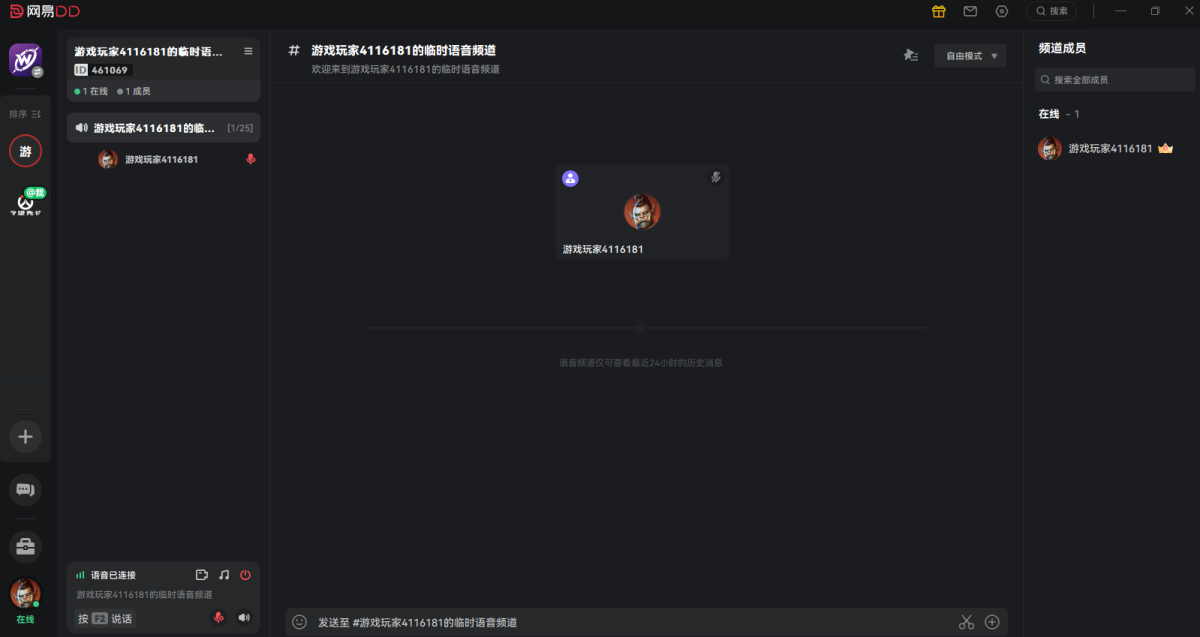Screen dimensions: 1200x637
Task: Focus the 搜索全部成员 member search field
Action: tap(1115, 79)
